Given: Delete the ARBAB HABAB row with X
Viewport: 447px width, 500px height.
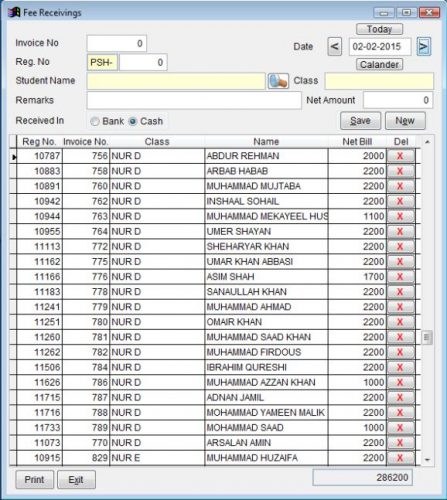Looking at the screenshot, I should pos(400,171).
